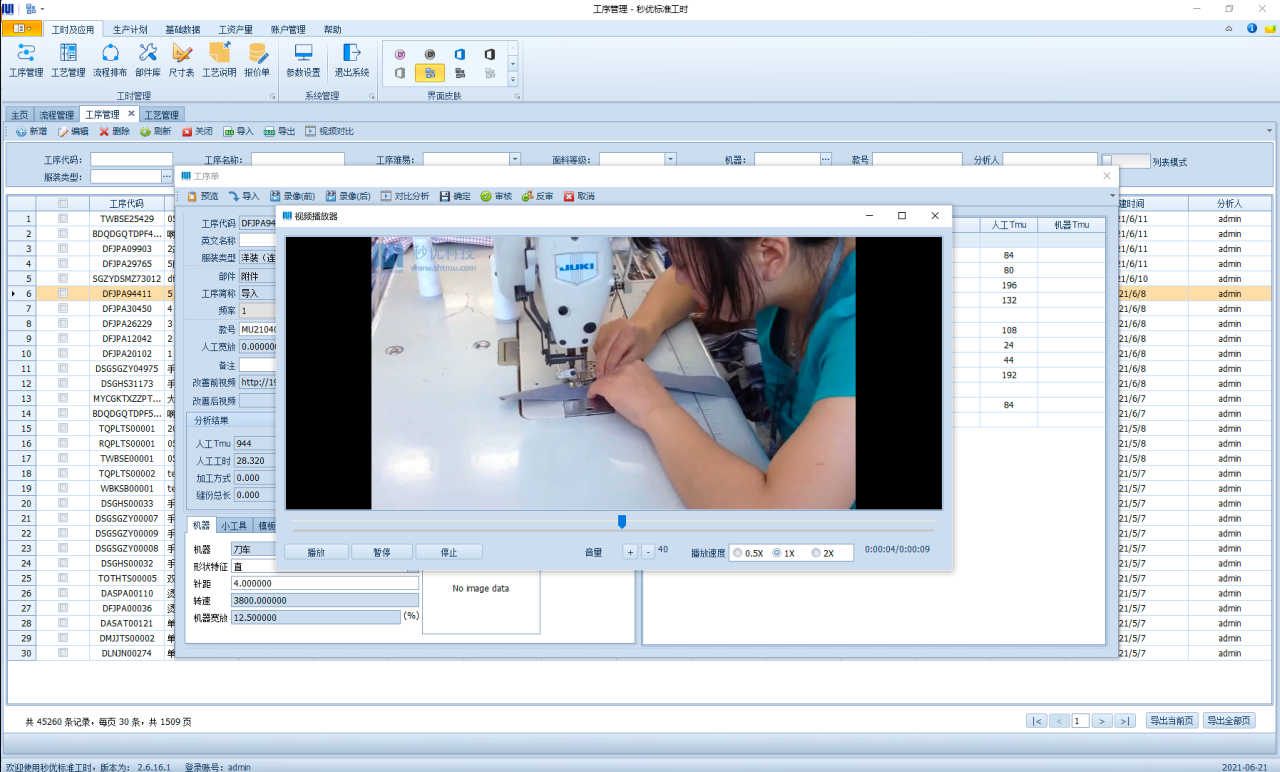Viewport: 1280px width, 772px height.
Task: Switch to the 工艺管理 document tab
Action: click(162, 115)
